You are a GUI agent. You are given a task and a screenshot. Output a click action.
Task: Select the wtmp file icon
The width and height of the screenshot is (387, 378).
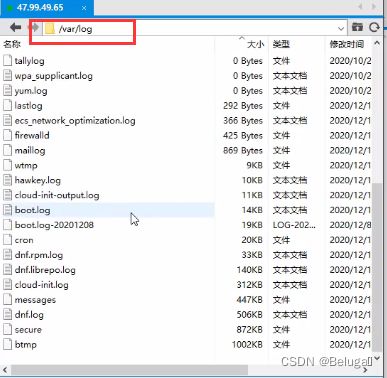tap(7, 165)
